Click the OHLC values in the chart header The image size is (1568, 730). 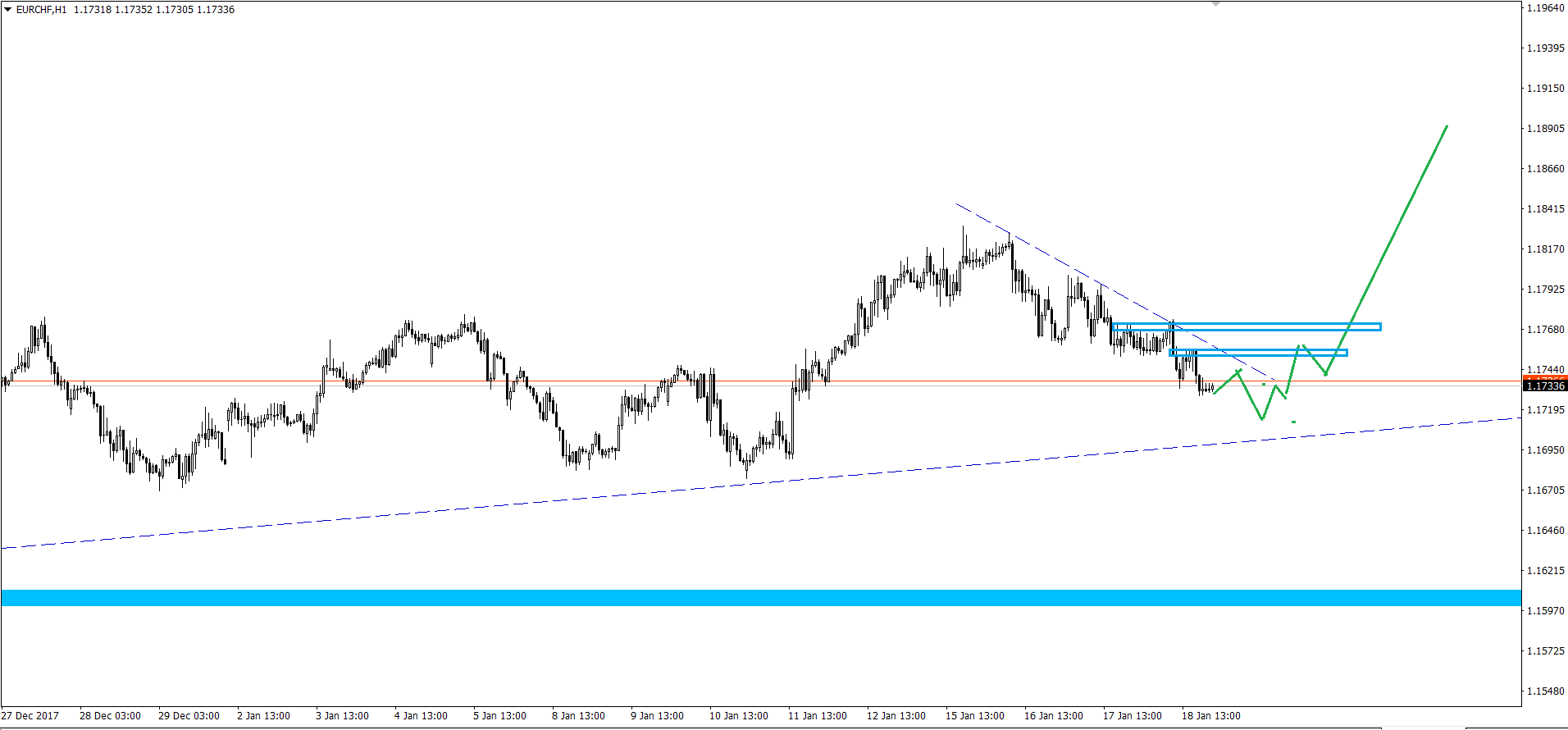154,10
